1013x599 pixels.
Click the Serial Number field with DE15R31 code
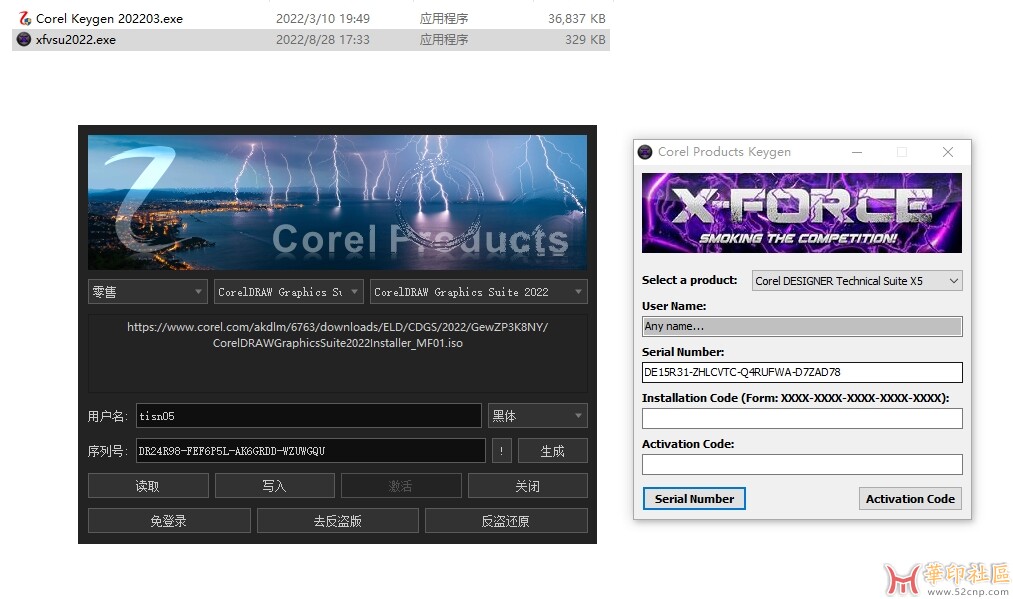(802, 372)
